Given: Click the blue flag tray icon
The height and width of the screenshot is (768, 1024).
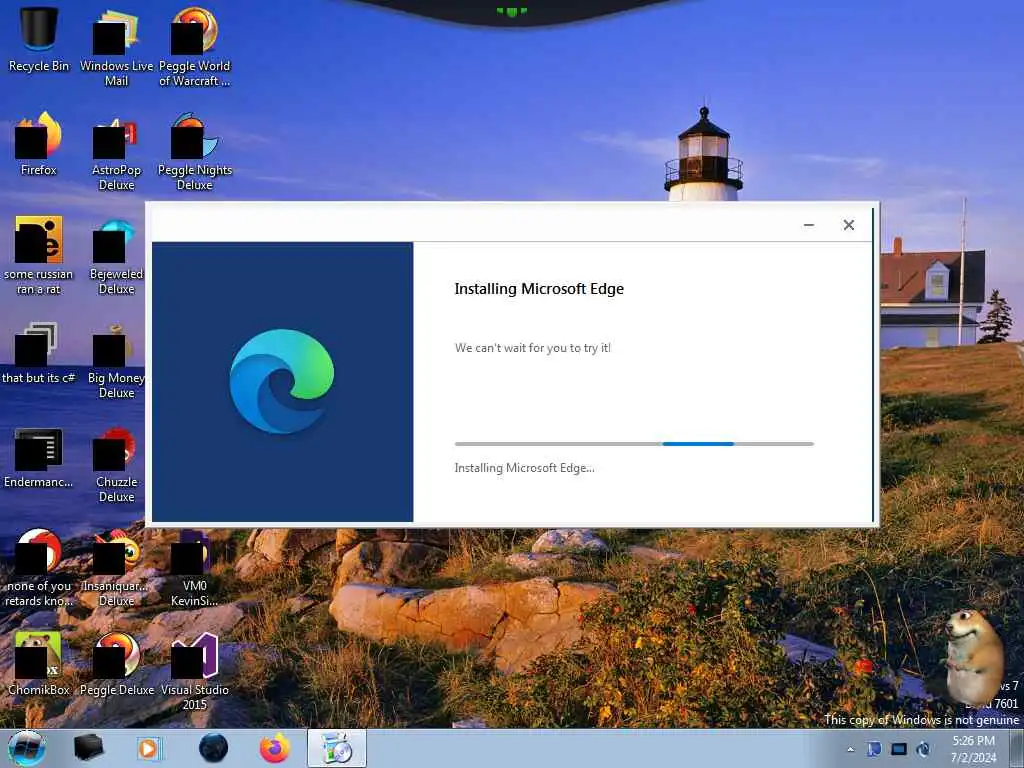Looking at the screenshot, I should click(x=874, y=749).
